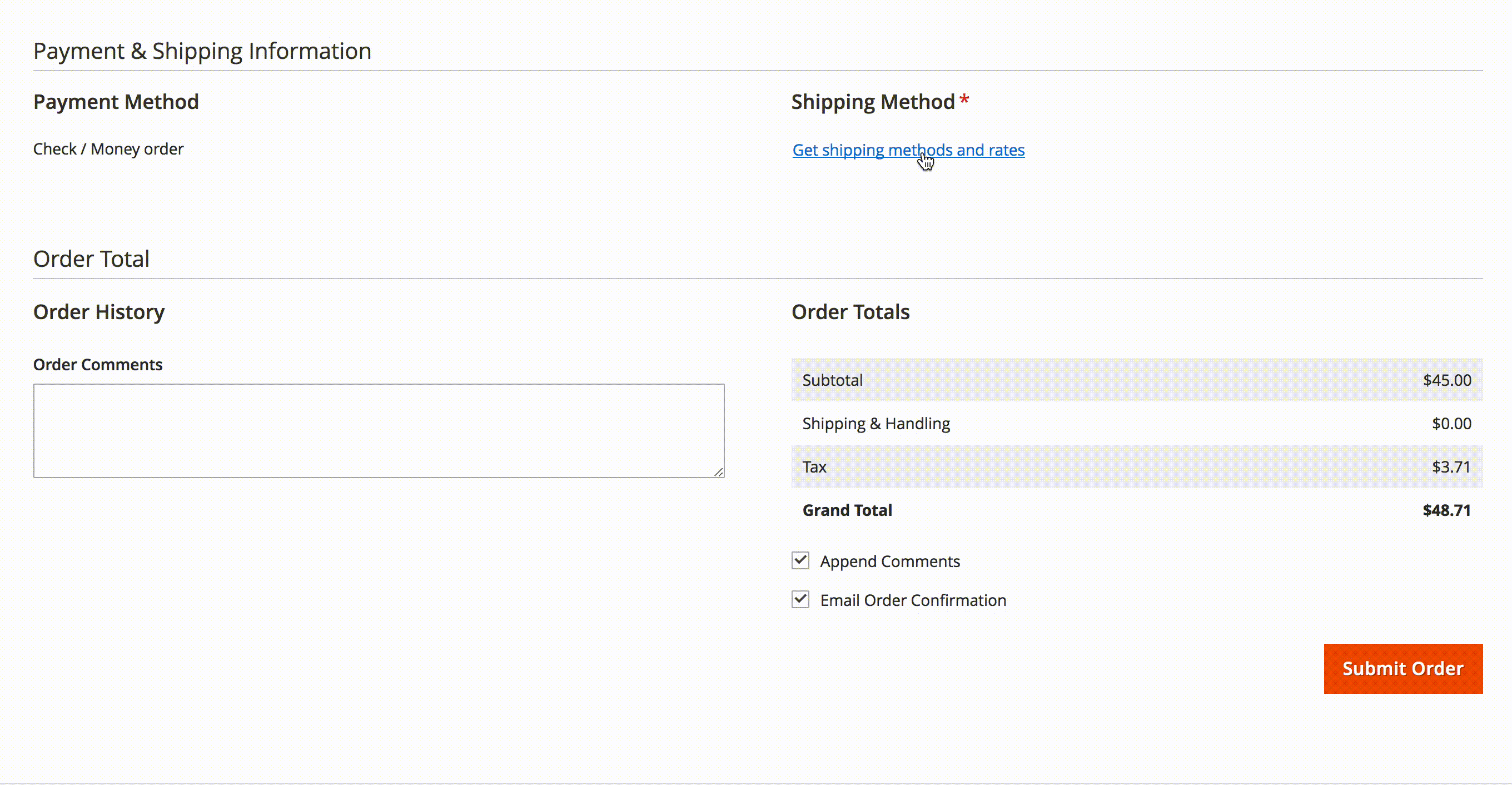
Task: Click the Grand Total amount $48.71
Action: tap(1446, 510)
